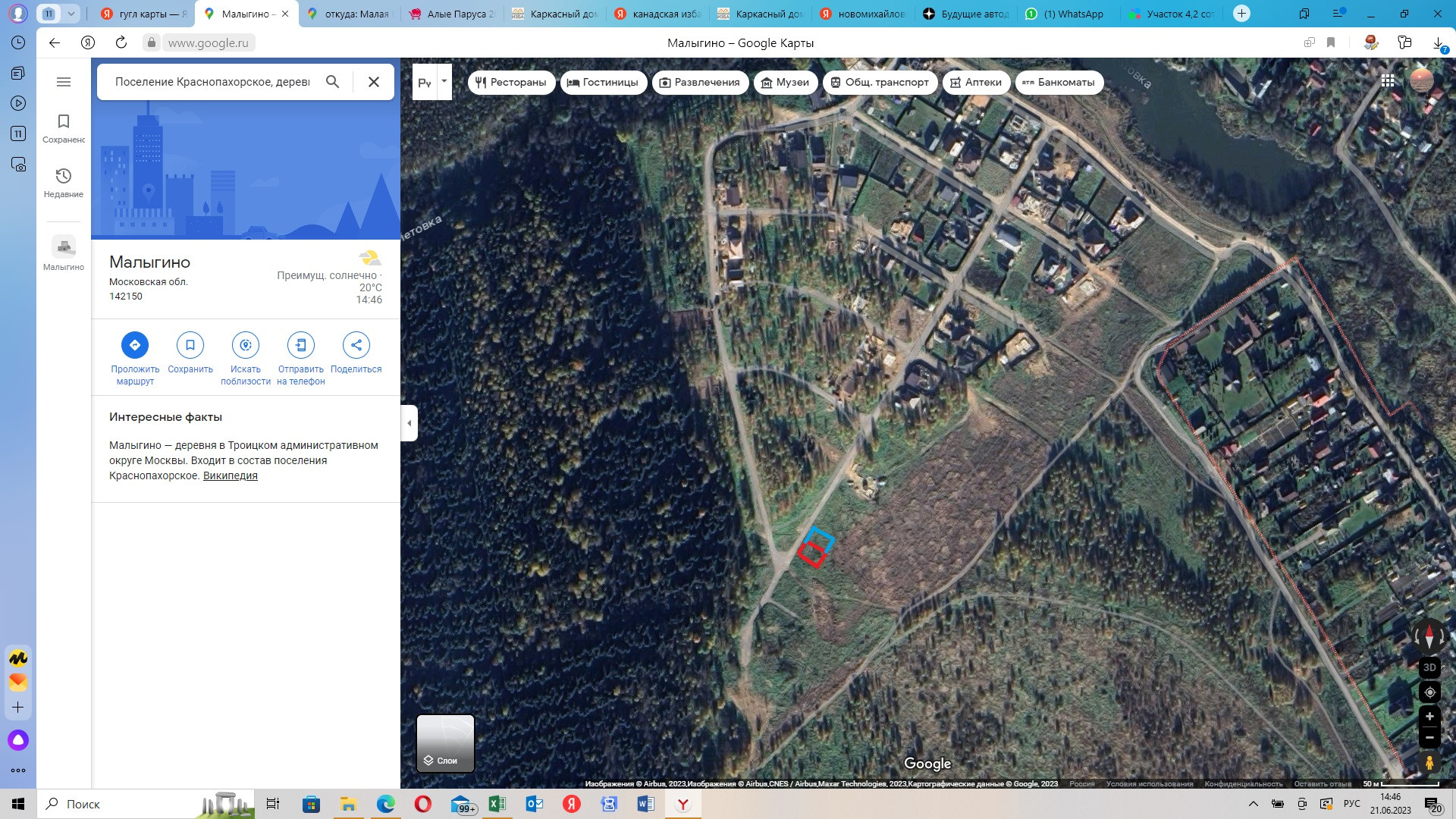This screenshot has width=1456, height=819.
Task: Click the blue route directions icon
Action: [x=135, y=345]
